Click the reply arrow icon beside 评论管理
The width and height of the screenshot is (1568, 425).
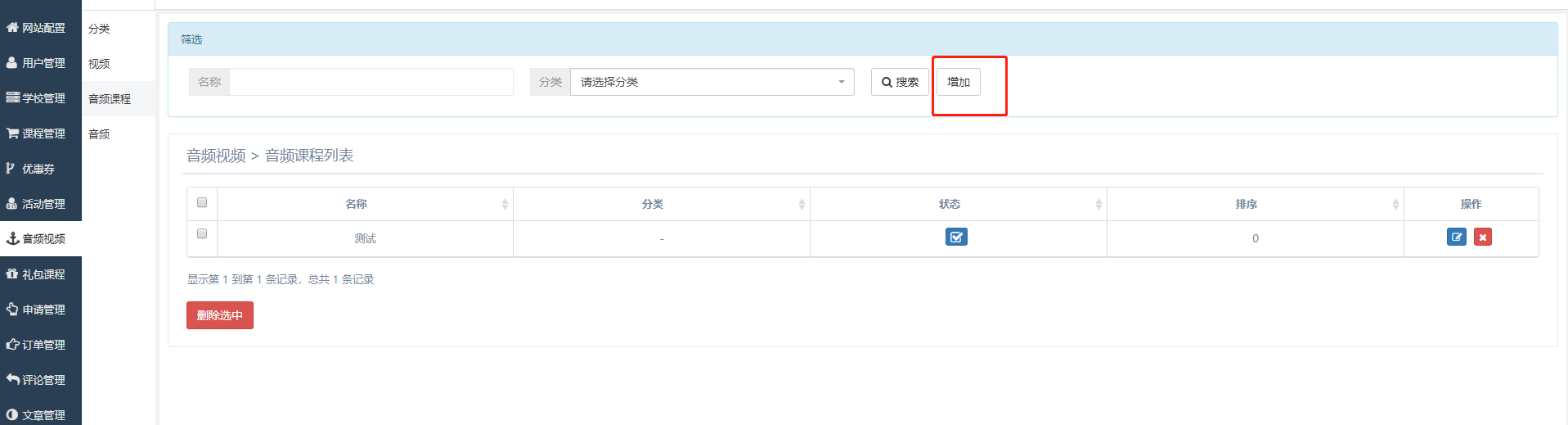coord(12,379)
